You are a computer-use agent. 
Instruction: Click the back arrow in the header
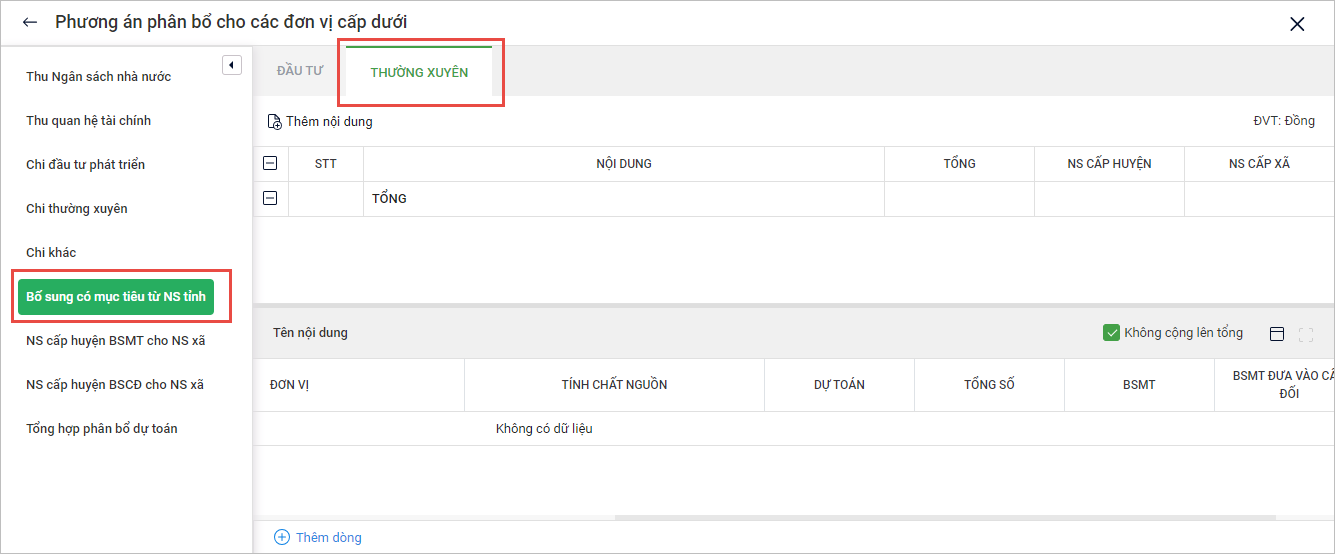pos(30,22)
